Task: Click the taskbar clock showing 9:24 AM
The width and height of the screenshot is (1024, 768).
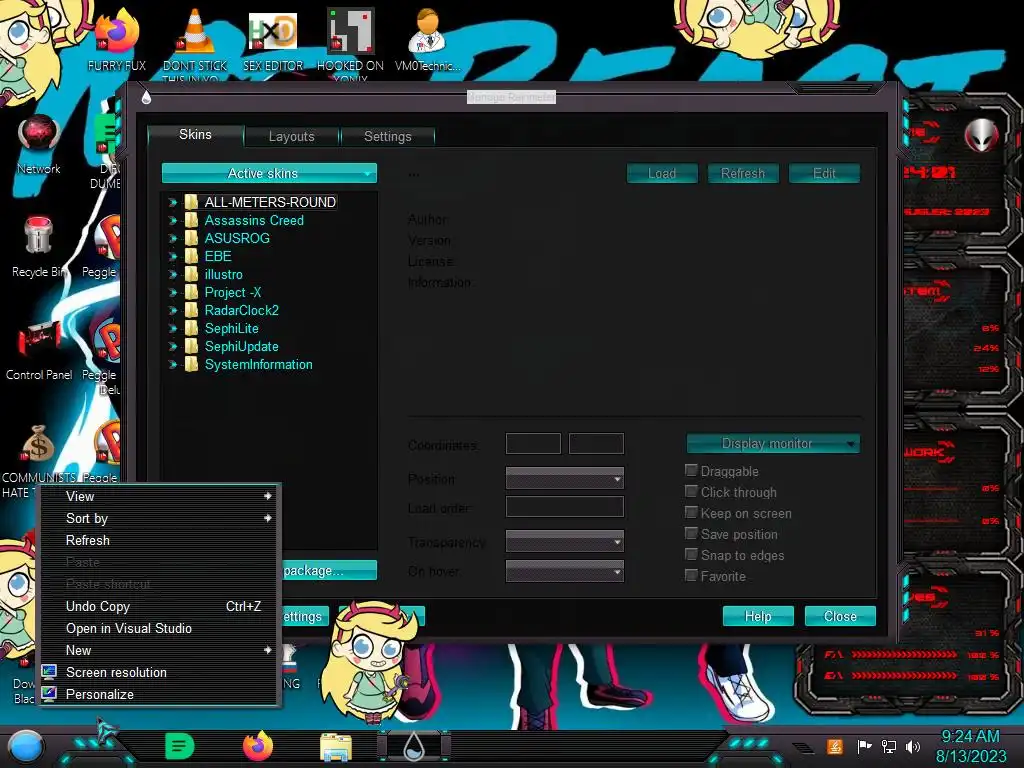Action: click(x=971, y=746)
